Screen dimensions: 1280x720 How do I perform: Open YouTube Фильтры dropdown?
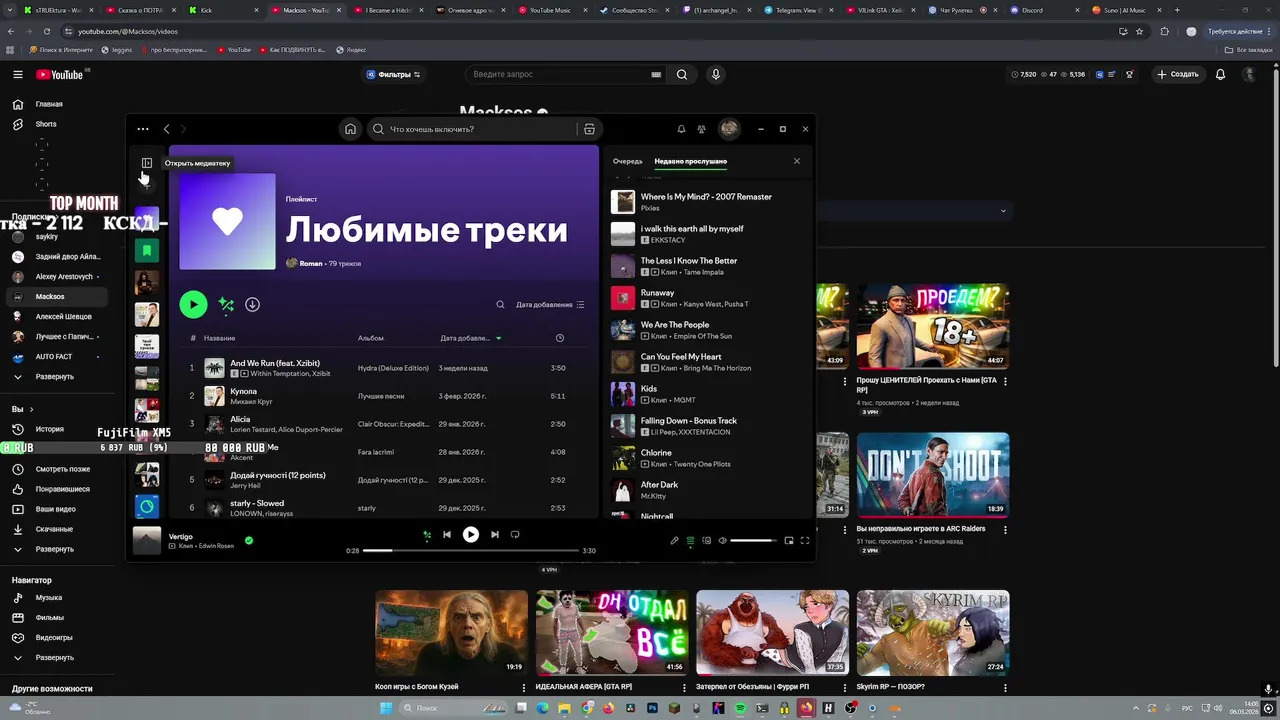[x=393, y=74]
